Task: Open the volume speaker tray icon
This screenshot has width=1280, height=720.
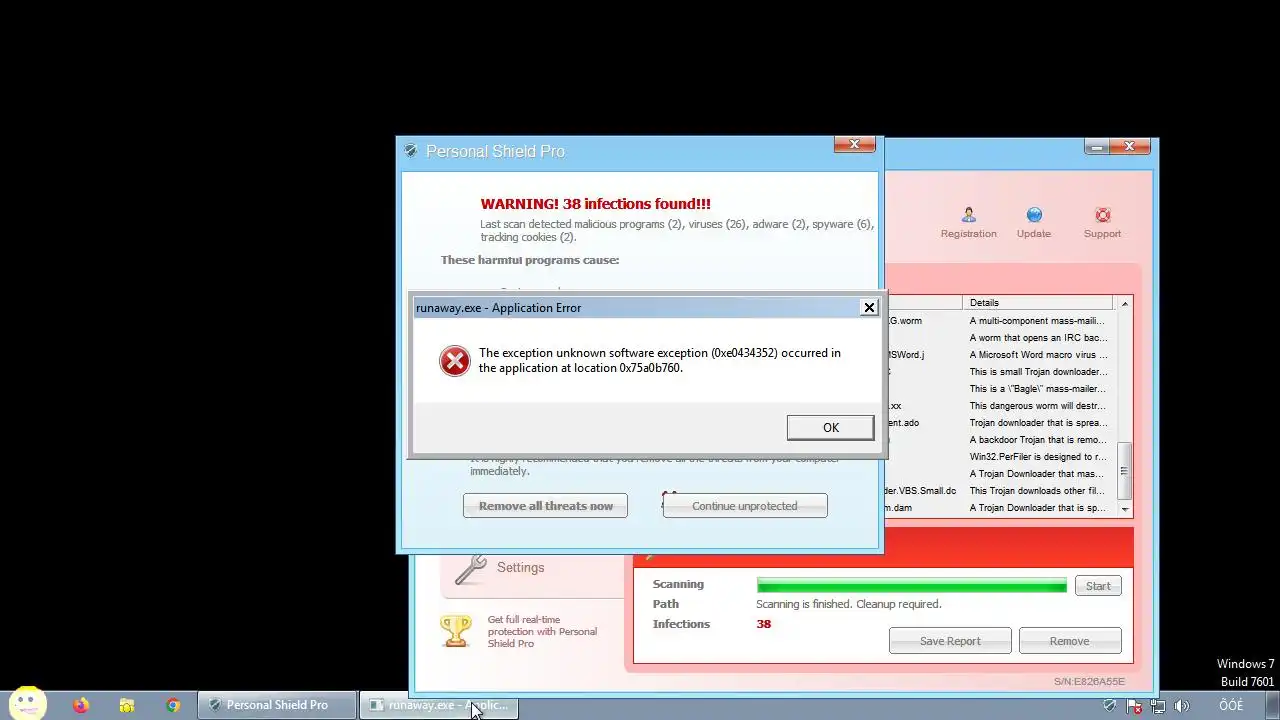Action: 1183,706
